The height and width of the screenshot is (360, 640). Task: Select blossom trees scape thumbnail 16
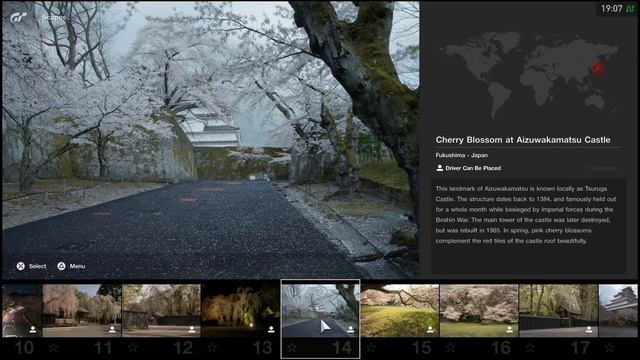pyautogui.click(x=479, y=311)
